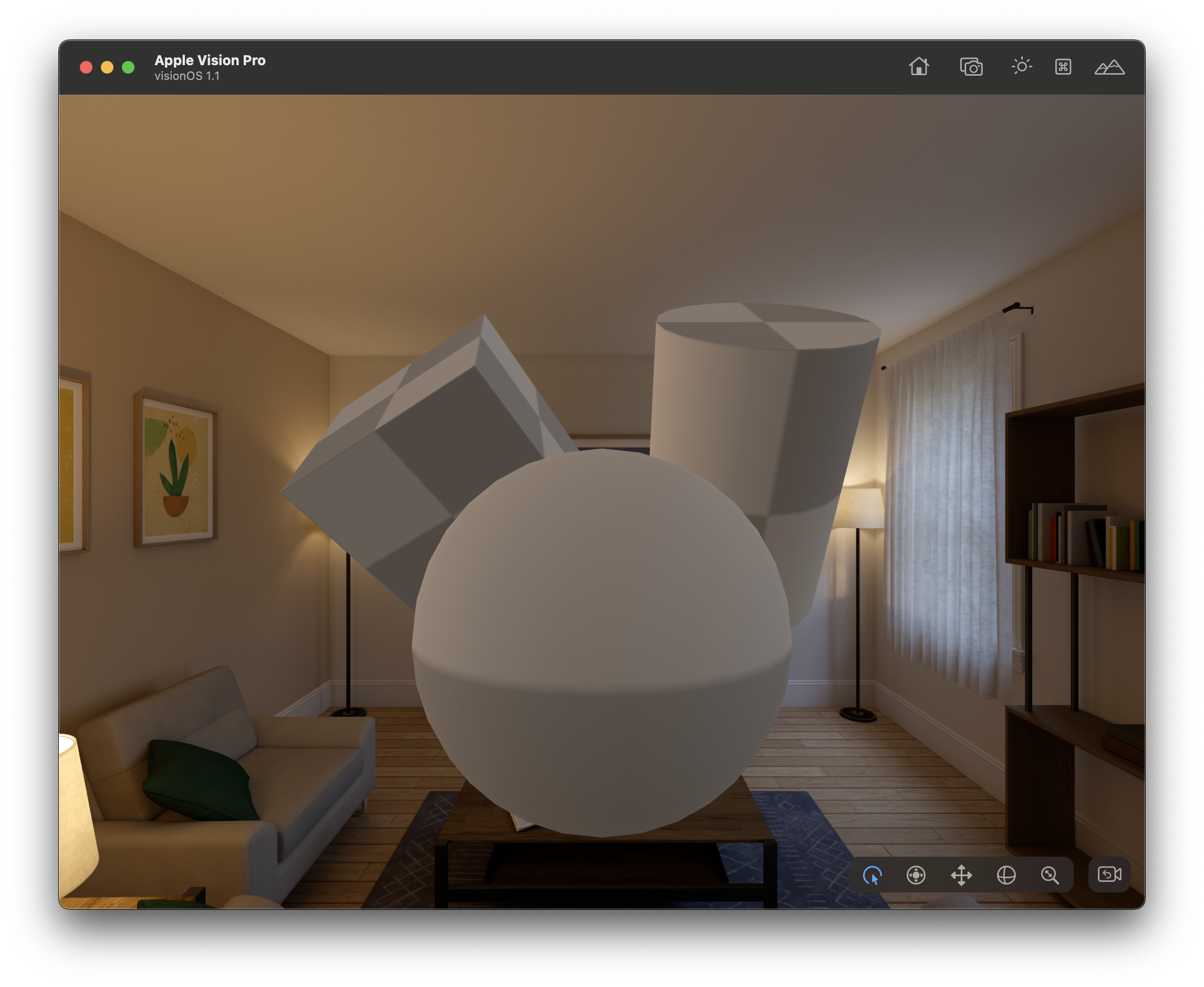This screenshot has width=1204, height=987.
Task: Click the reset camera button
Action: [x=1109, y=875]
